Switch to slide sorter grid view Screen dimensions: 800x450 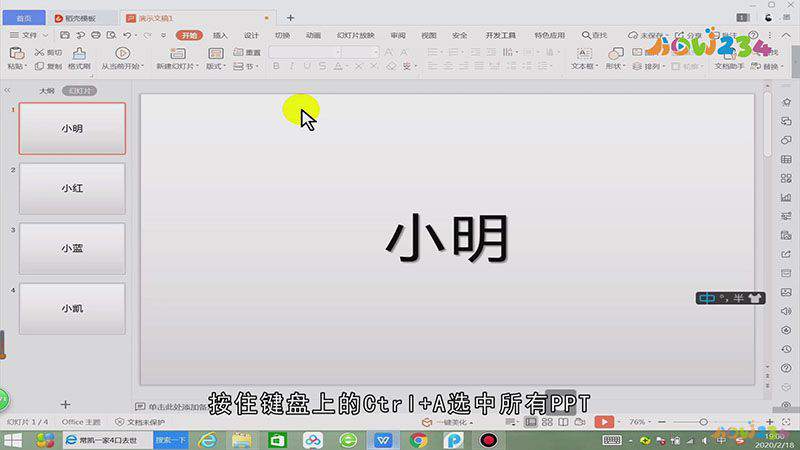pos(547,422)
